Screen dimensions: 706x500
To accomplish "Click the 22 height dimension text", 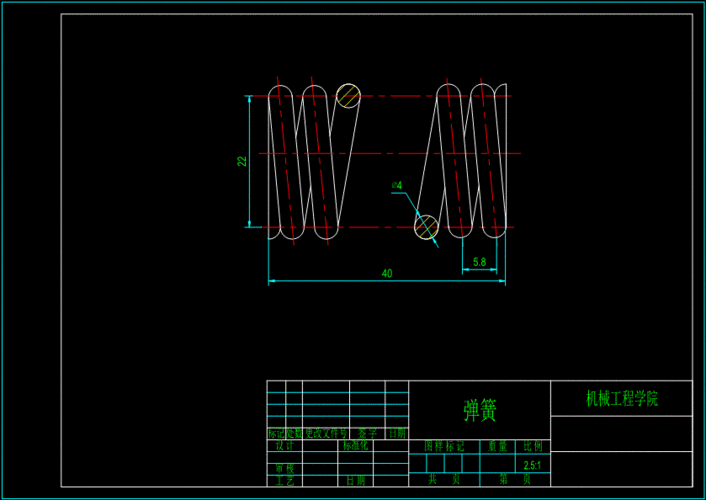I will [x=241, y=161].
